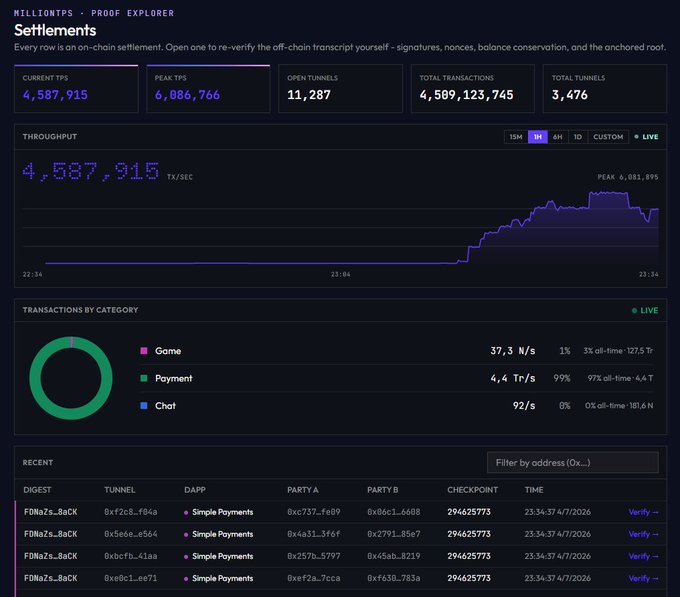Screen dimensions: 680x597
Task: Verify settlement for tunnel 0xbcfb…41aa
Action: pos(643,556)
